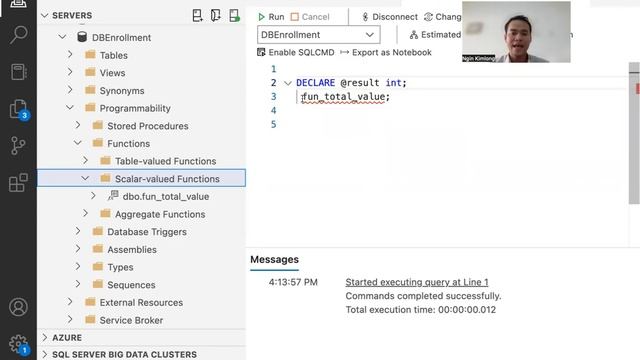Open the Accounts icon in the activity bar

(18, 307)
